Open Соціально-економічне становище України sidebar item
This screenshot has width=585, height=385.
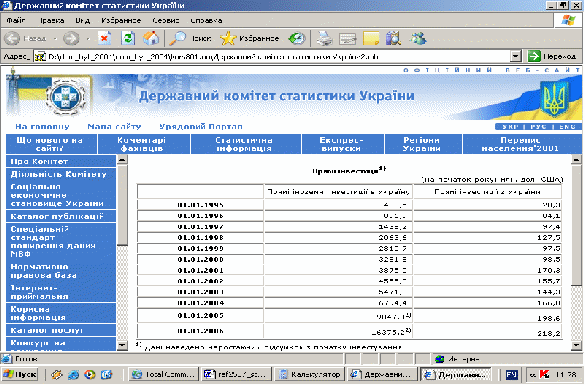point(61,195)
